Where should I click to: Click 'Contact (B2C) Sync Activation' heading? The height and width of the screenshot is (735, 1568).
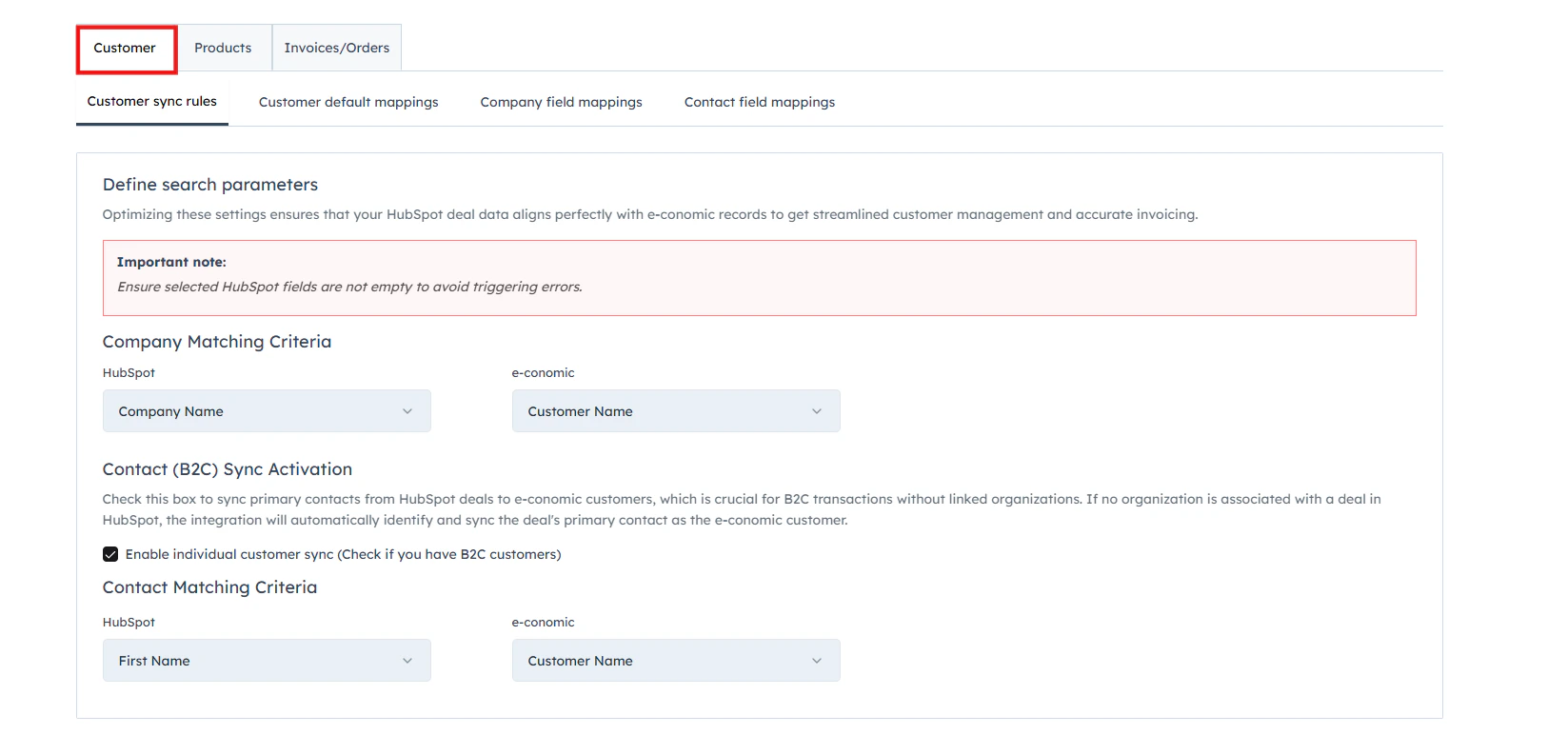click(228, 469)
